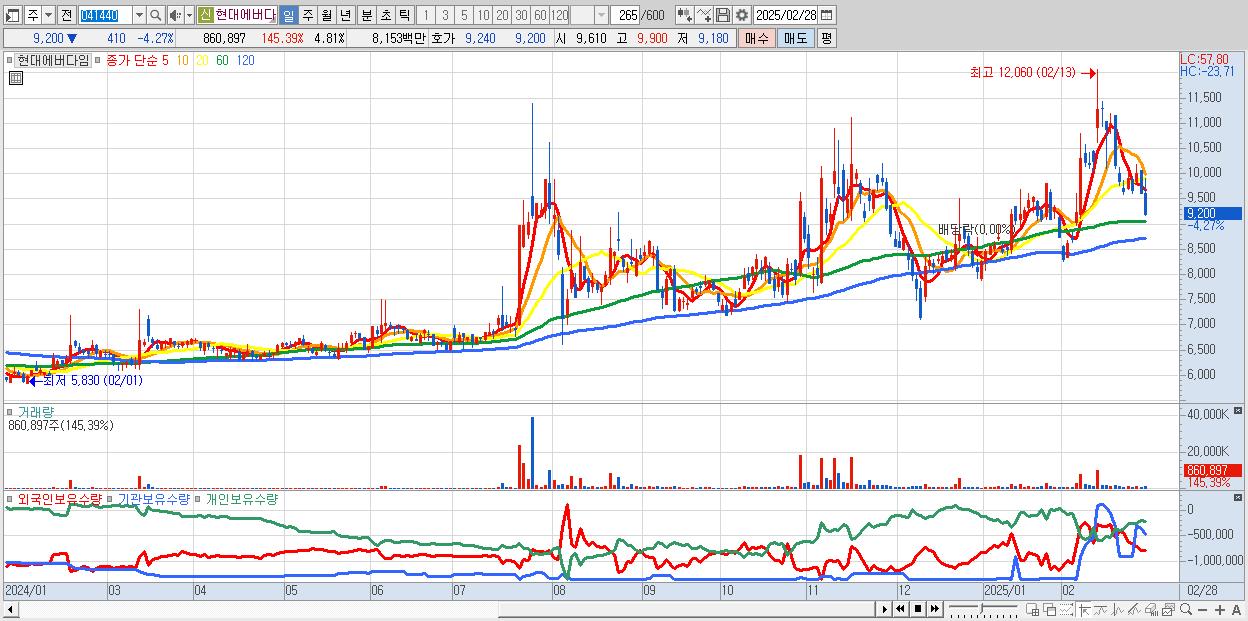Viewport: 1248px width, 621px height.
Task: Click the crosshair cursor tool icon
Action: (x=1084, y=609)
